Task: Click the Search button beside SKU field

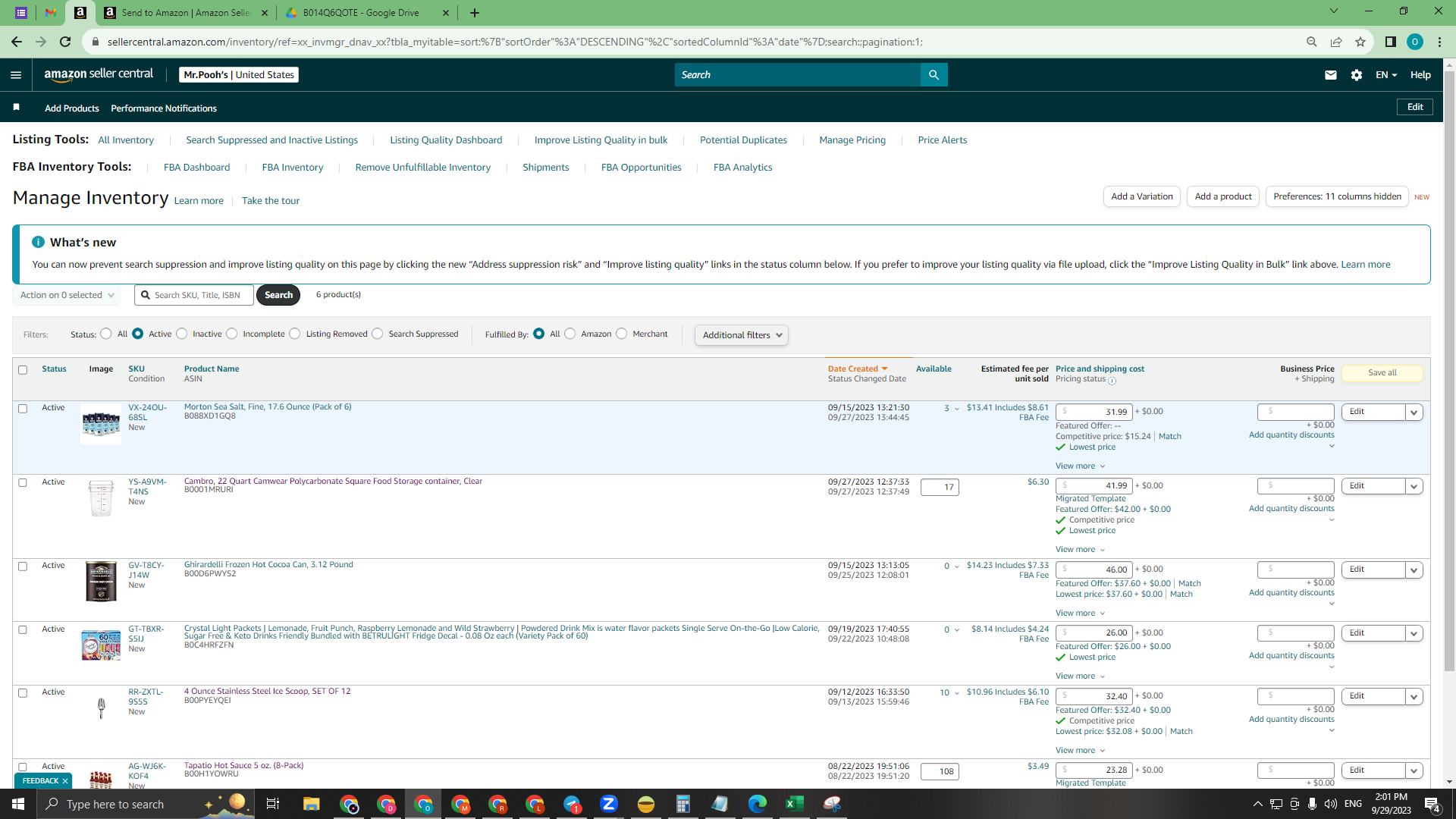Action: [x=278, y=295]
